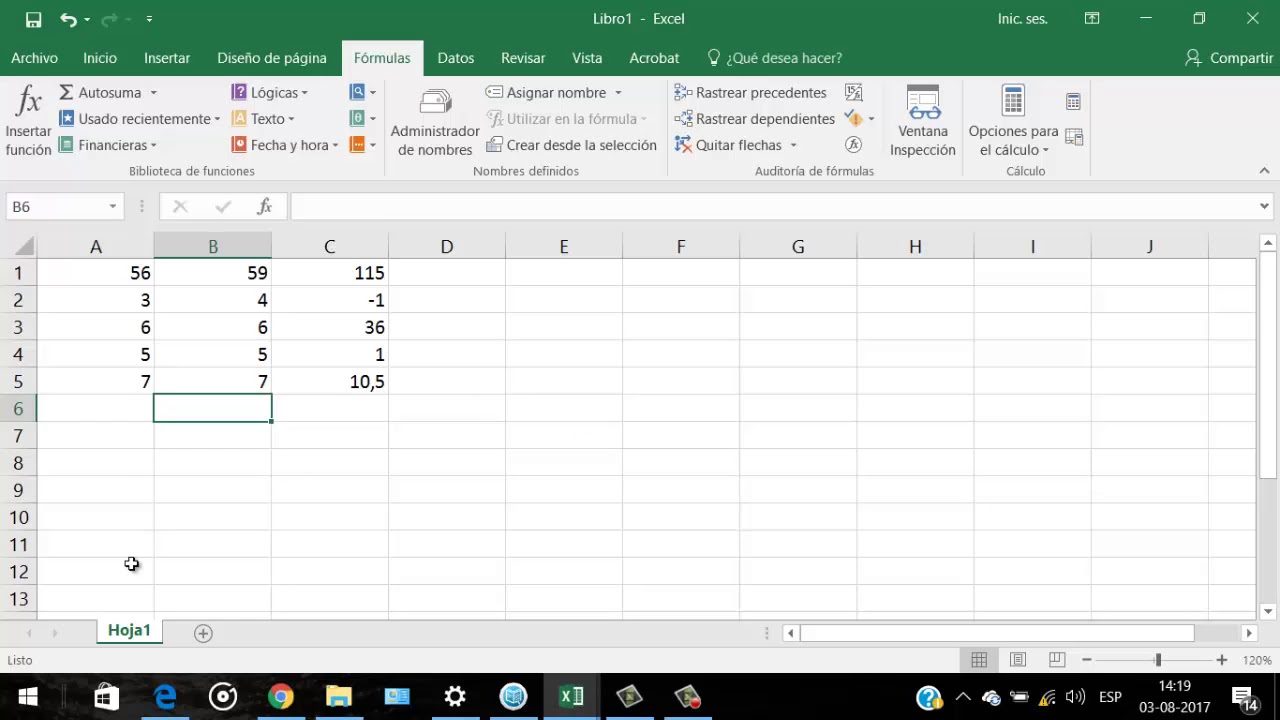Click the Save icon in quick access toolbar
Screen dimensions: 1280x720
pos(33,19)
